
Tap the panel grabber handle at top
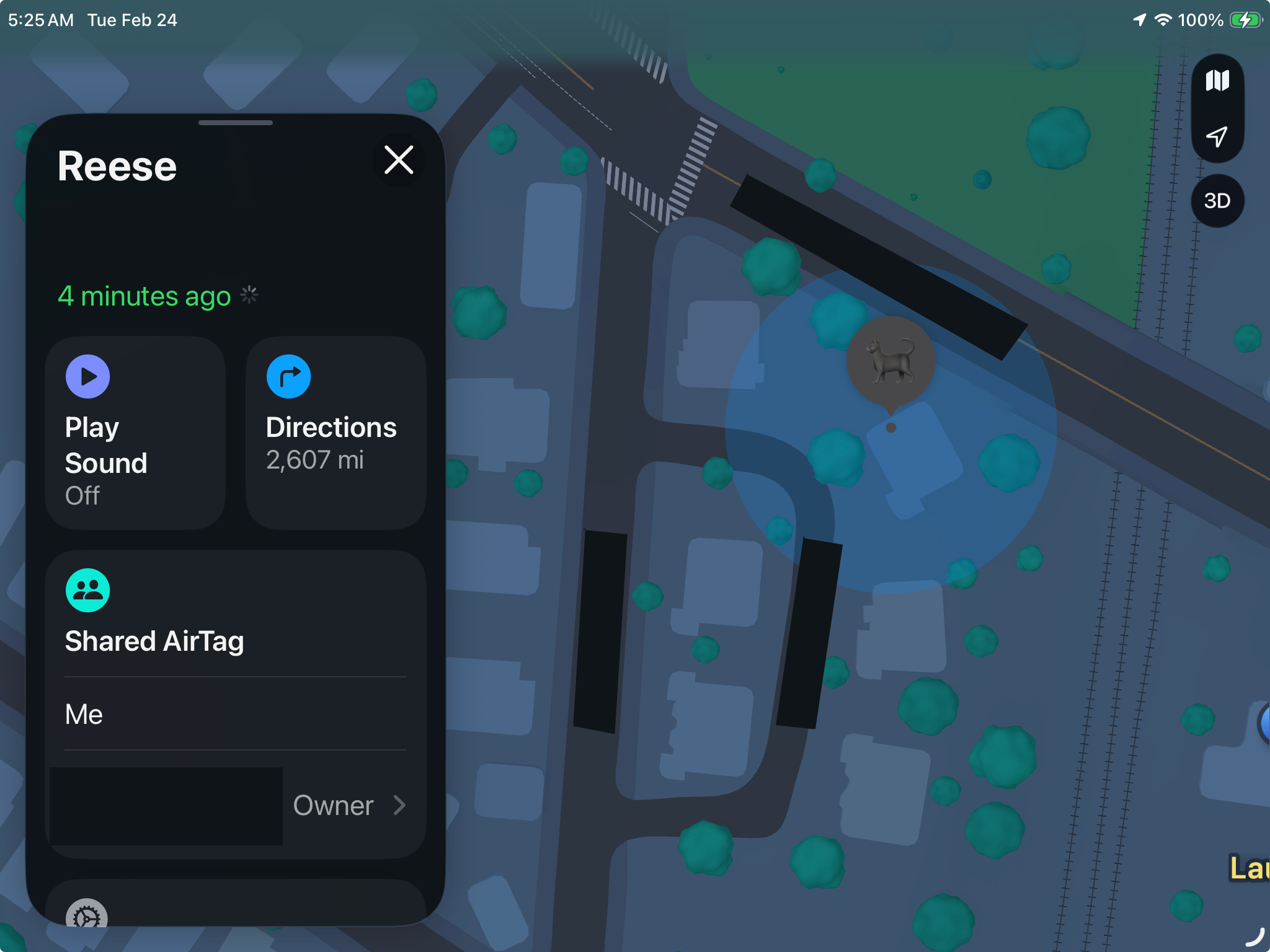(x=236, y=123)
